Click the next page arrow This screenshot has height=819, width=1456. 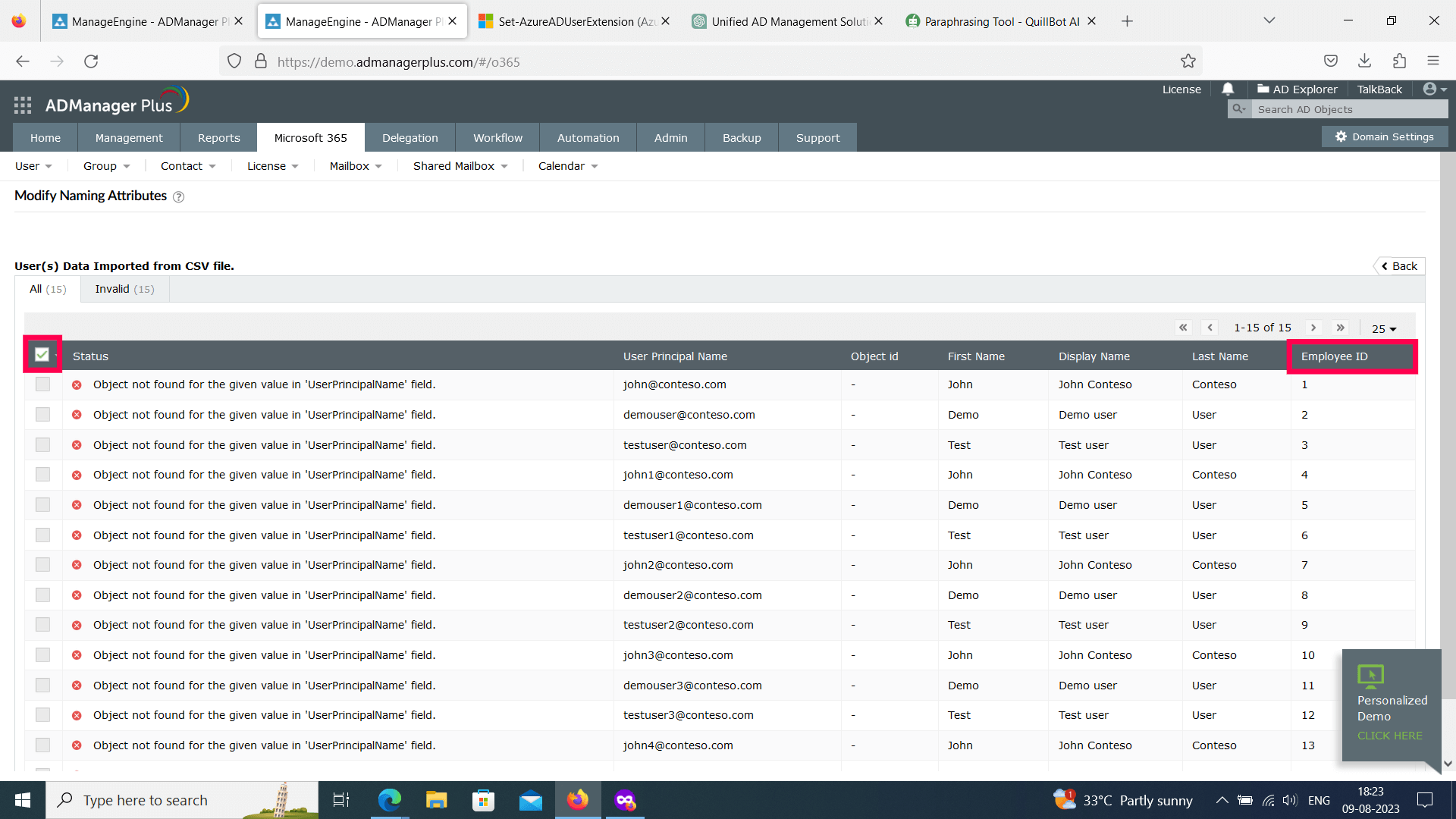(1313, 328)
